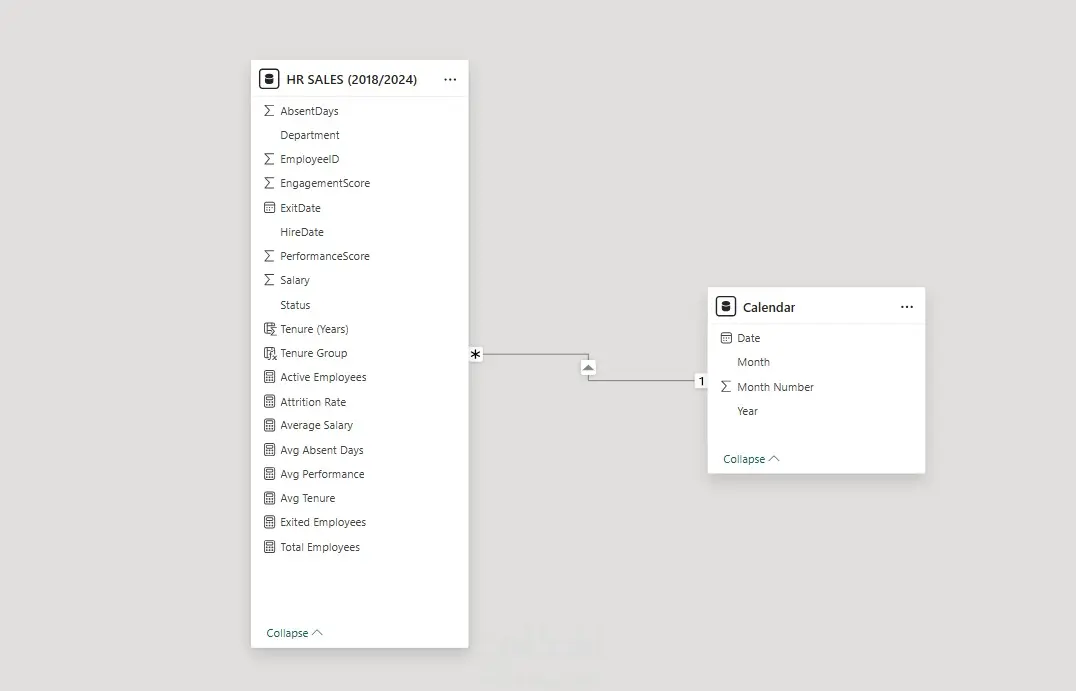Click the many-side asterisk relationship marker

pos(476,354)
